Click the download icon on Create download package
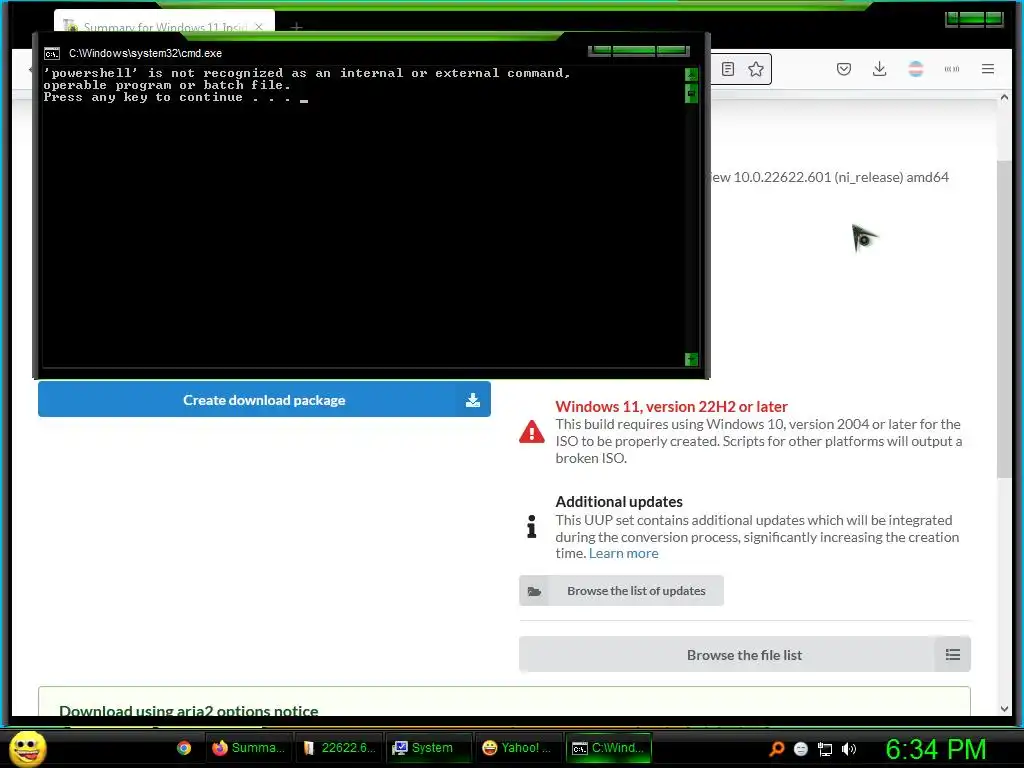This screenshot has height=768, width=1024. tap(473, 400)
